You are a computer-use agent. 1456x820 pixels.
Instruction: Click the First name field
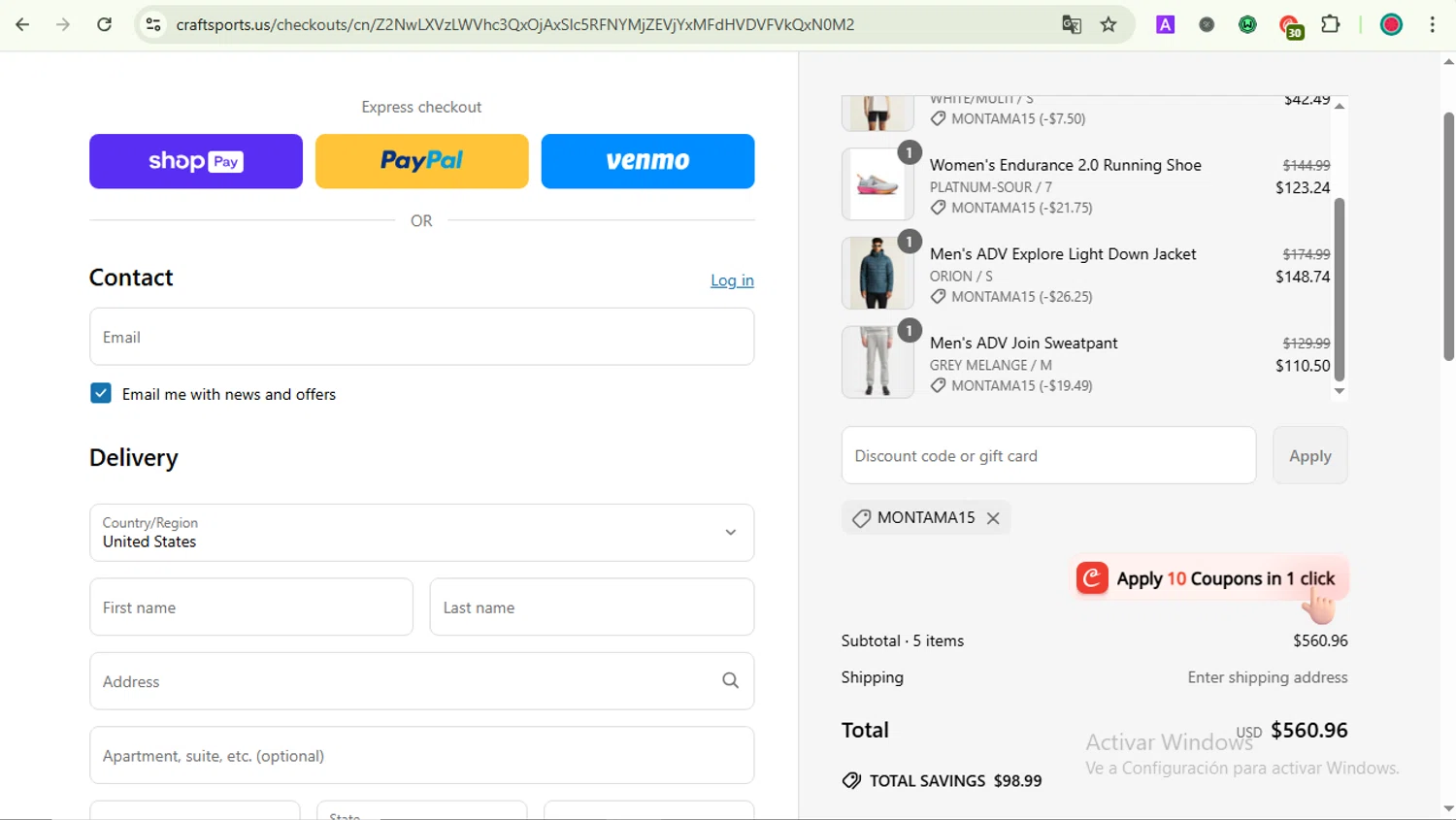tap(251, 607)
